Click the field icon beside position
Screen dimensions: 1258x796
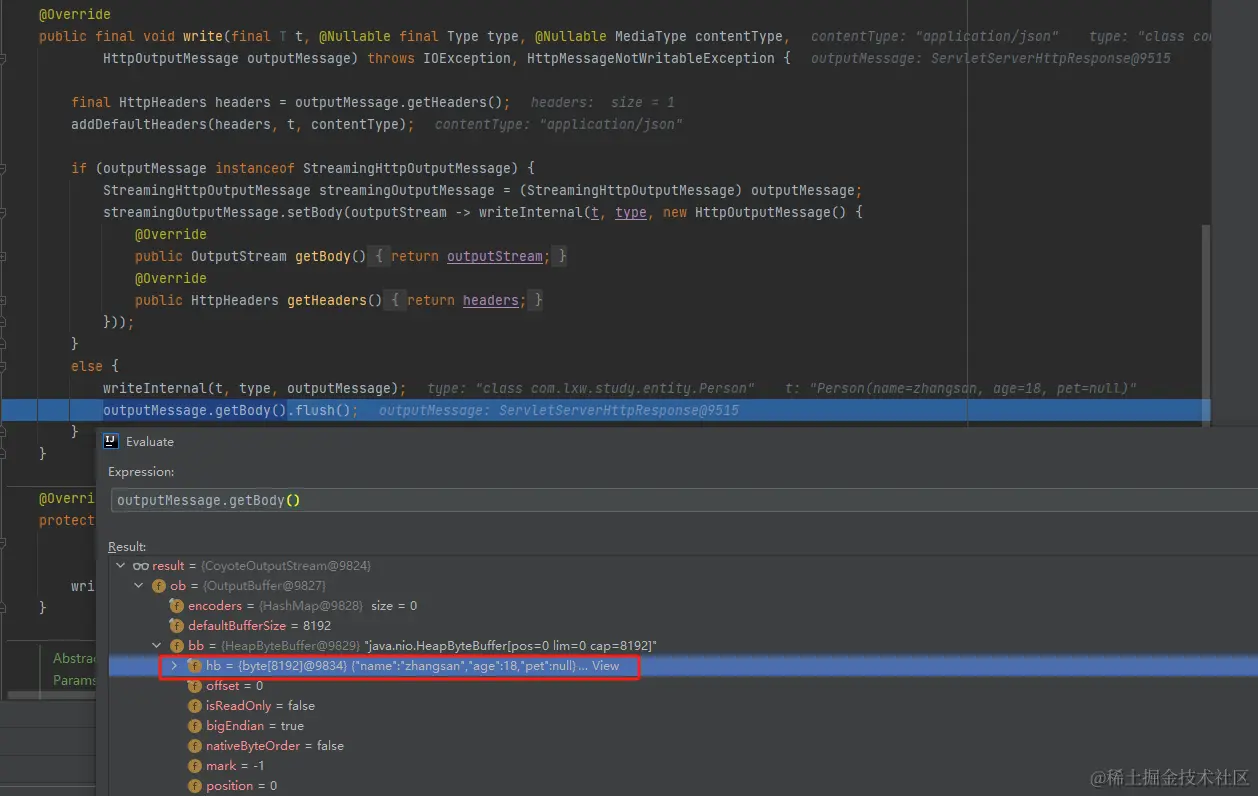coord(195,786)
